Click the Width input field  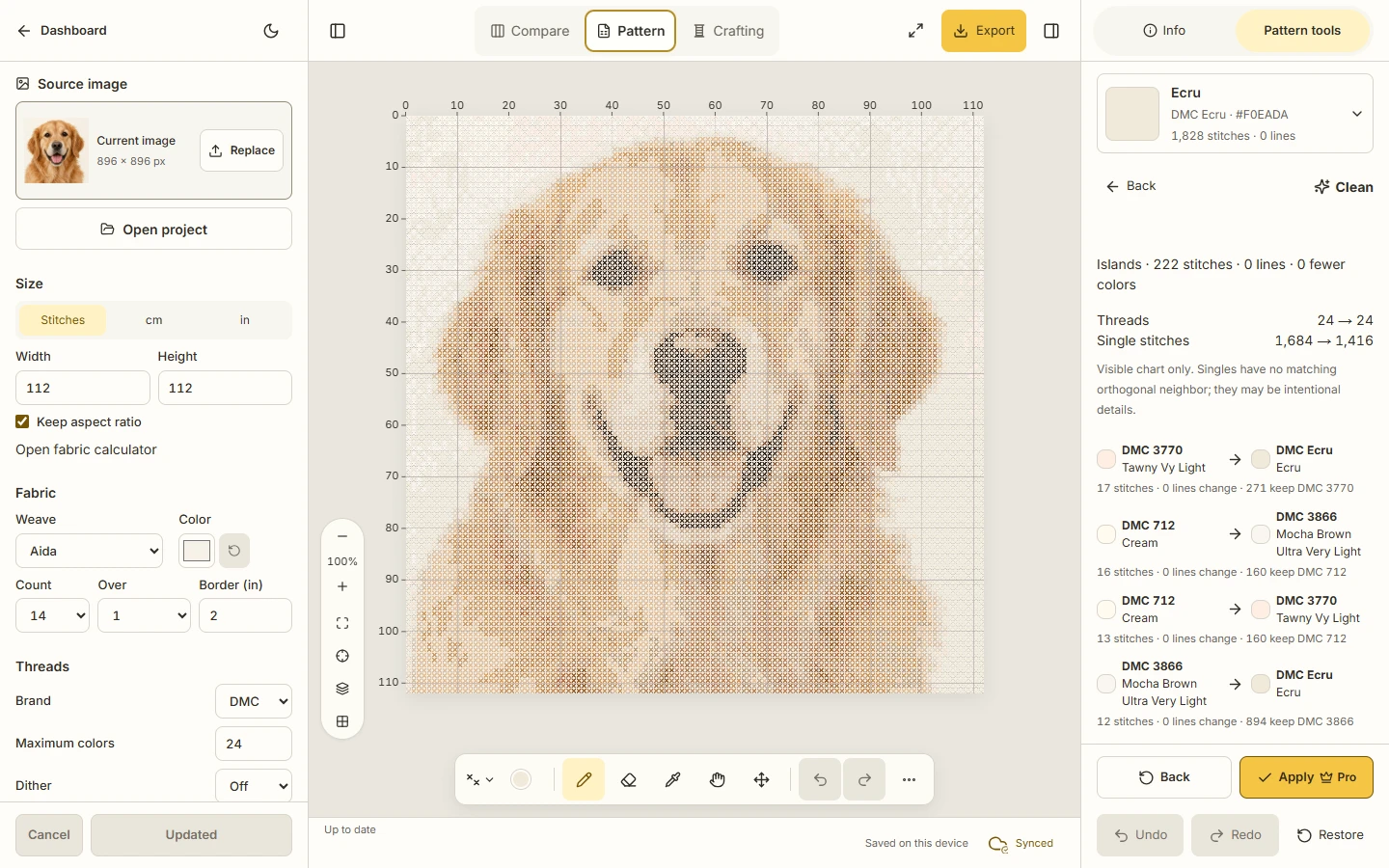tap(83, 388)
